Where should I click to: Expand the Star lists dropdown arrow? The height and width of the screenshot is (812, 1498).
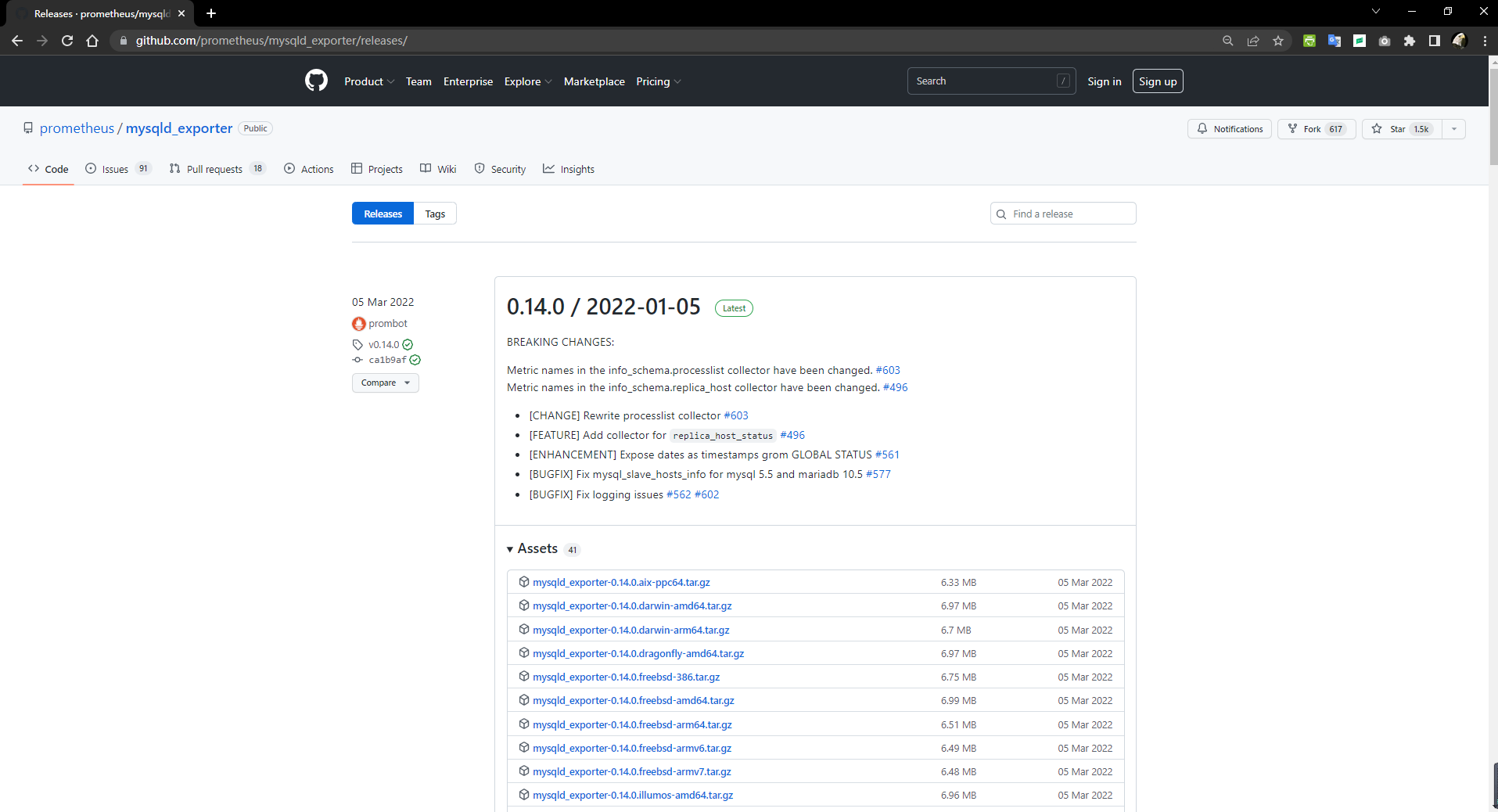[1454, 129]
